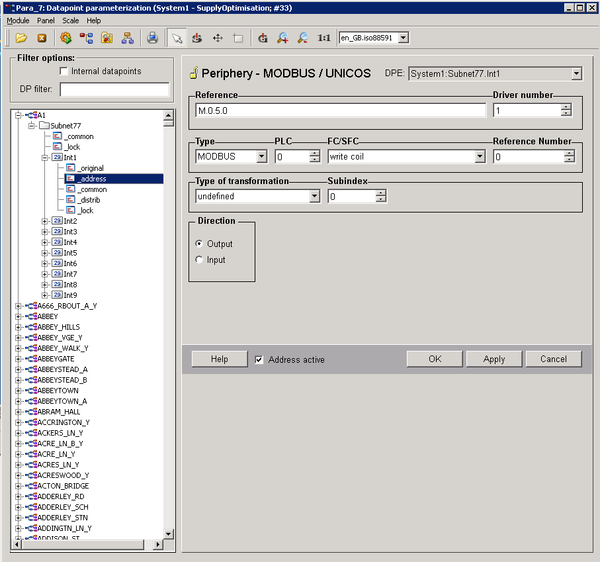Click the orange close-panel icon
600x562 pixels.
(42, 38)
